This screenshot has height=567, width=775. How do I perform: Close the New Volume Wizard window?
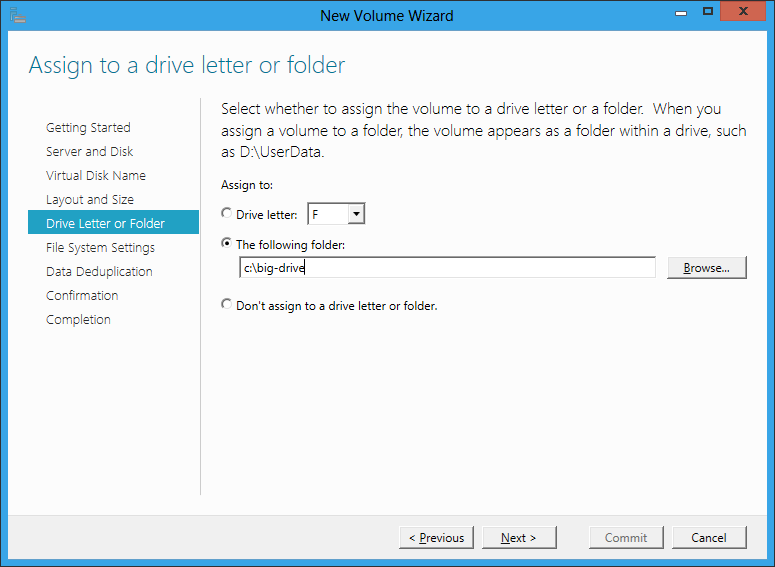click(743, 11)
